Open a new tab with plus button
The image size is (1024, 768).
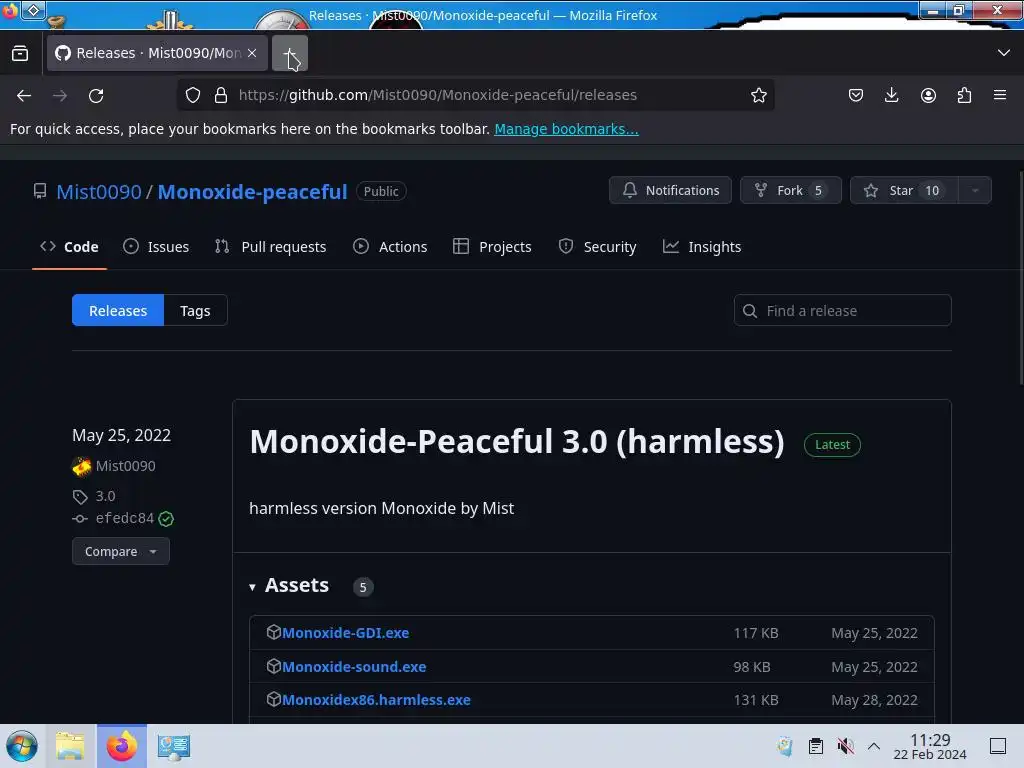tap(289, 53)
